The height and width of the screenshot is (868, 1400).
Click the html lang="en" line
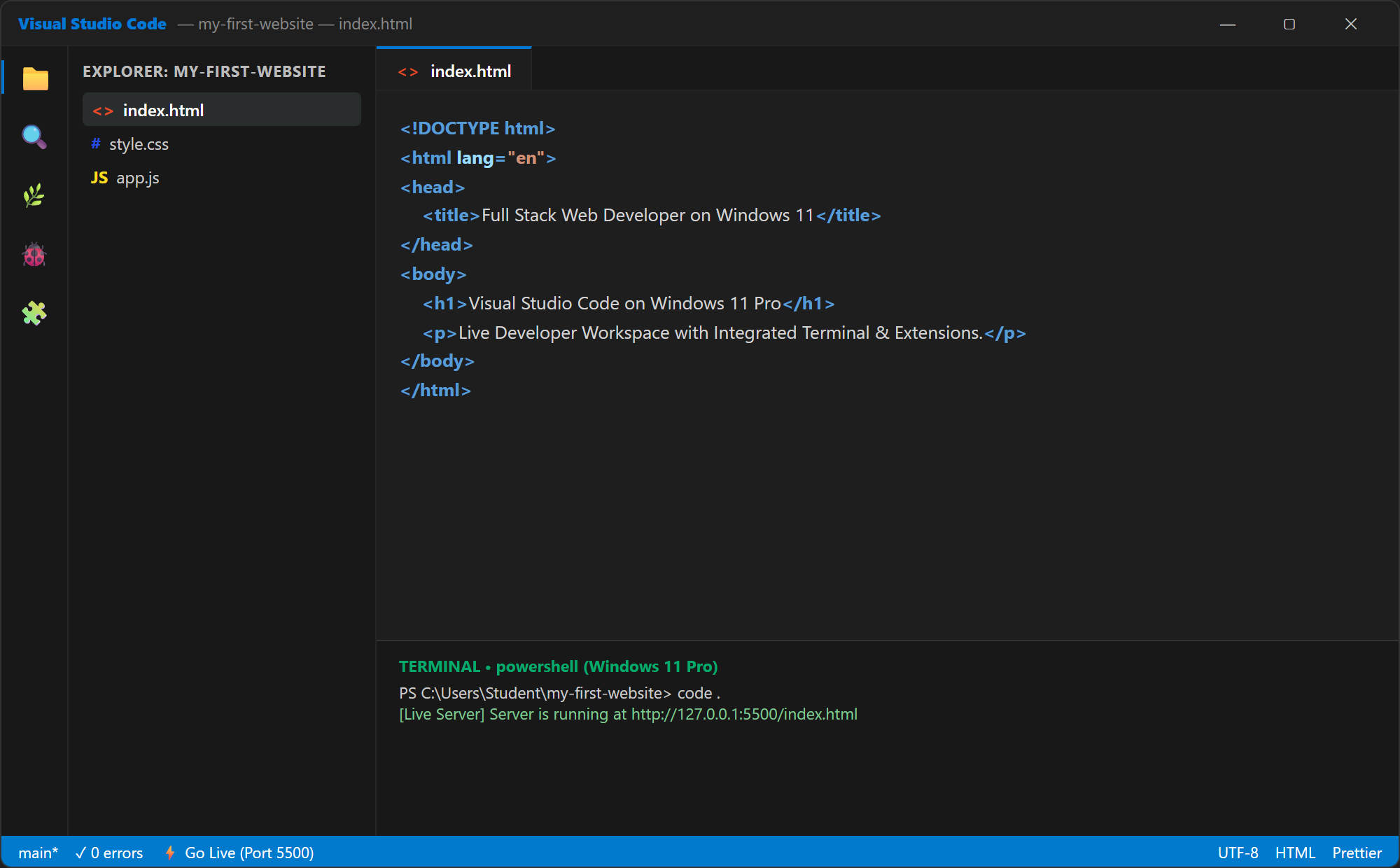click(x=478, y=157)
